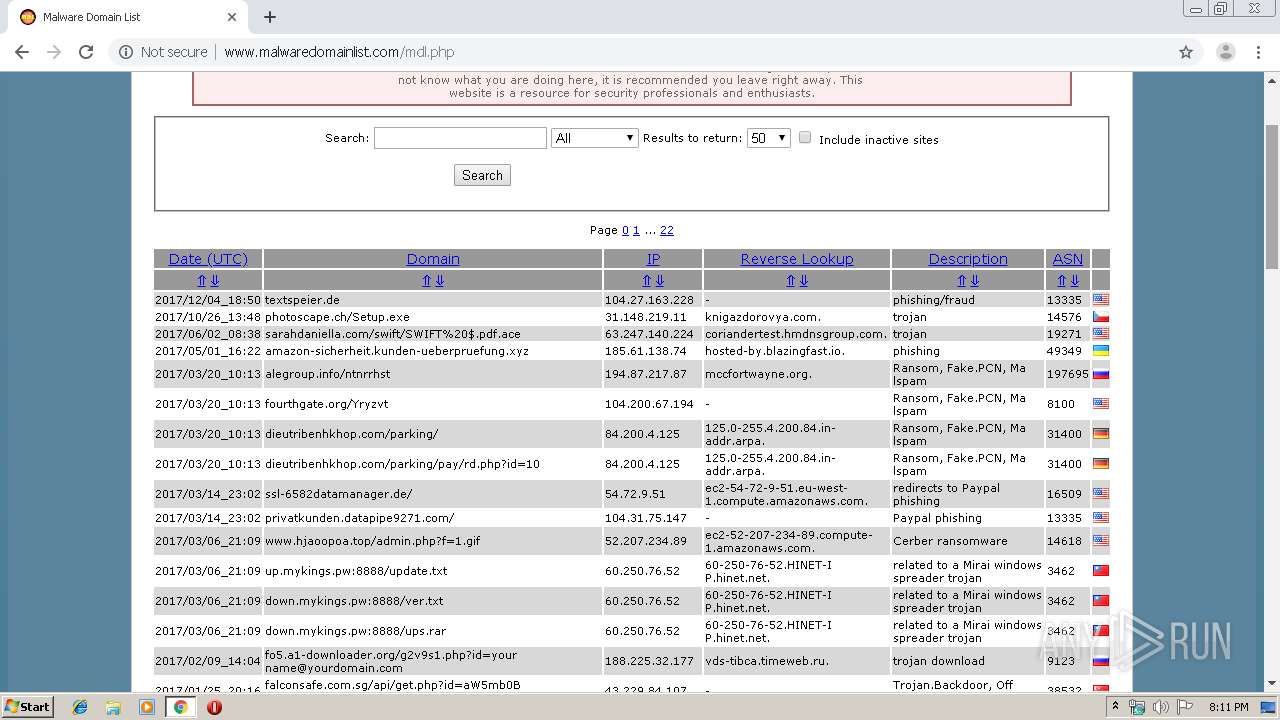Go to results page 0
Viewport: 1280px width, 720px height.
click(625, 230)
